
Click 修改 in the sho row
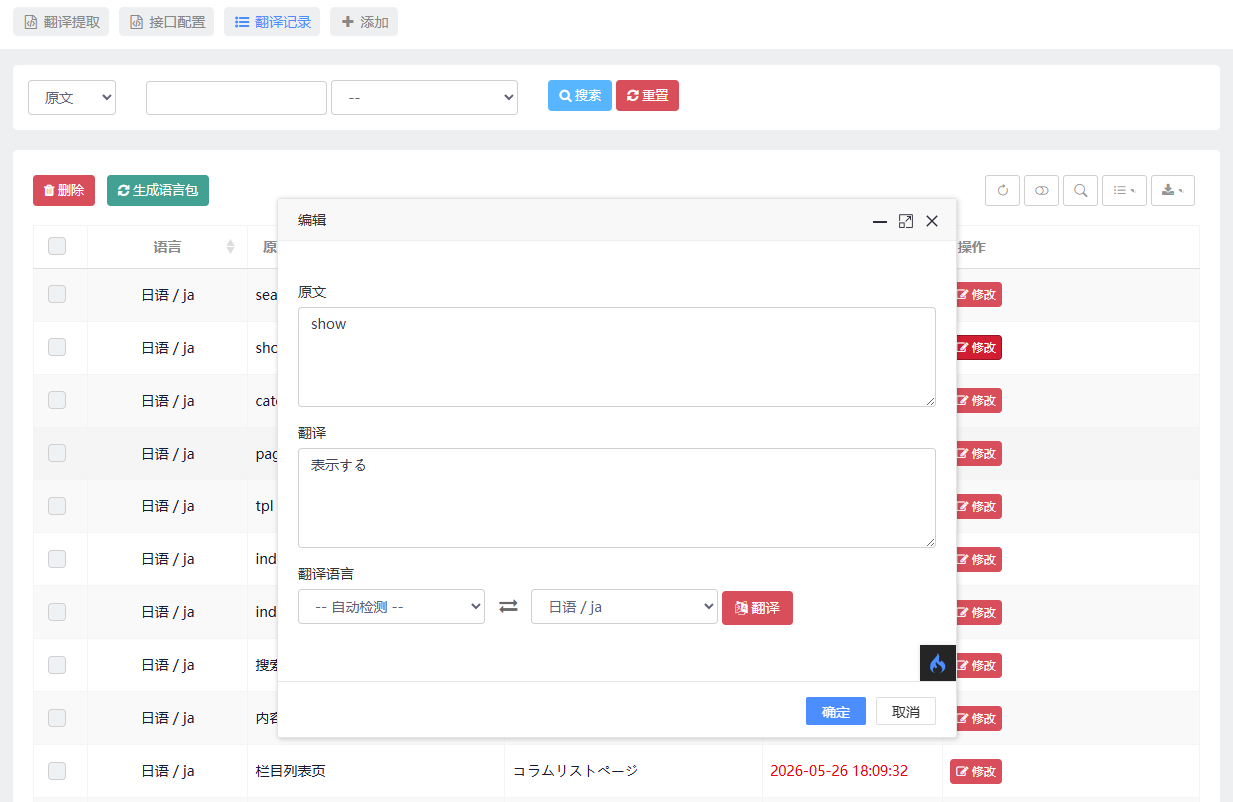pyautogui.click(x=976, y=347)
